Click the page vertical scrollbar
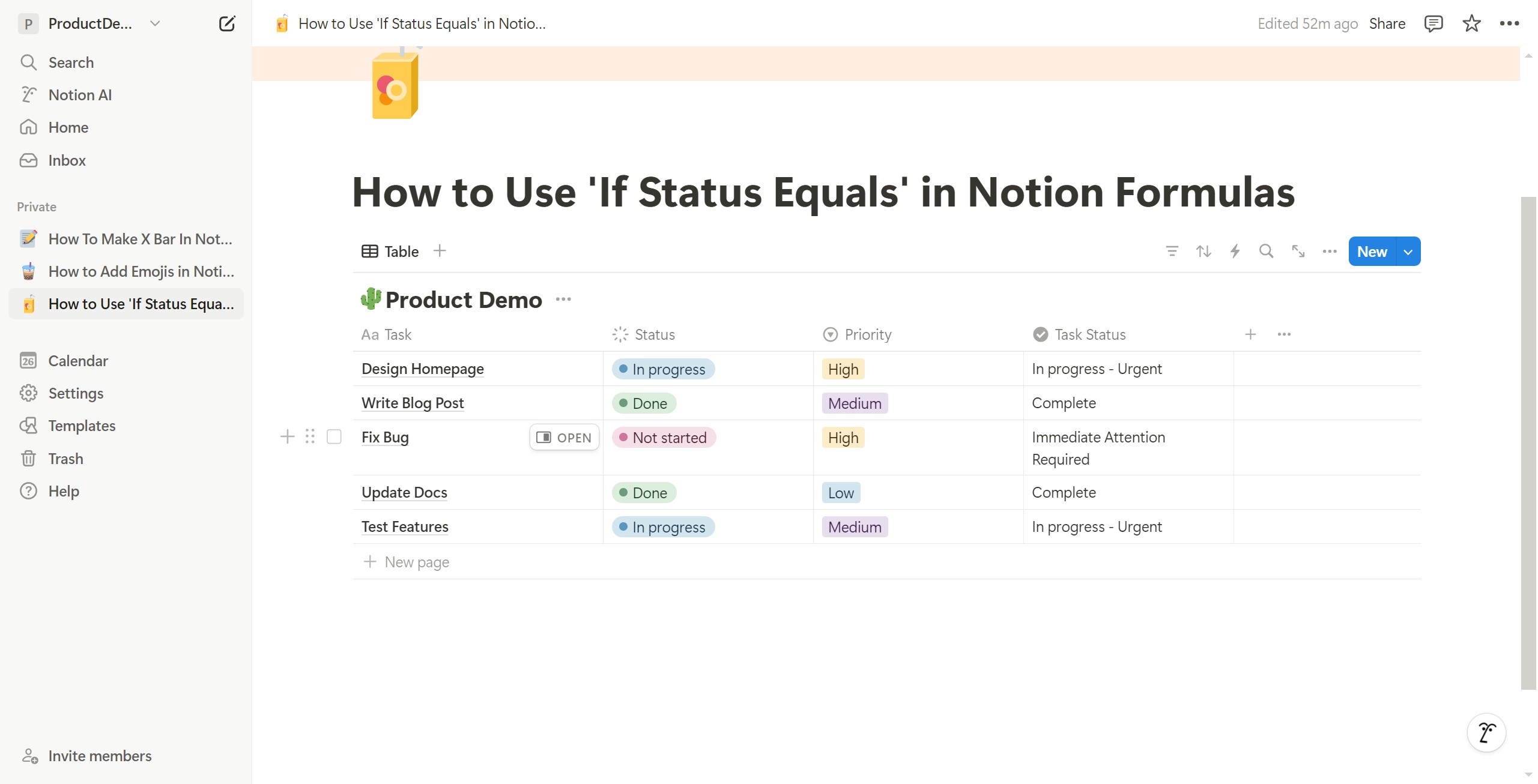The width and height of the screenshot is (1538, 784). click(1528, 443)
